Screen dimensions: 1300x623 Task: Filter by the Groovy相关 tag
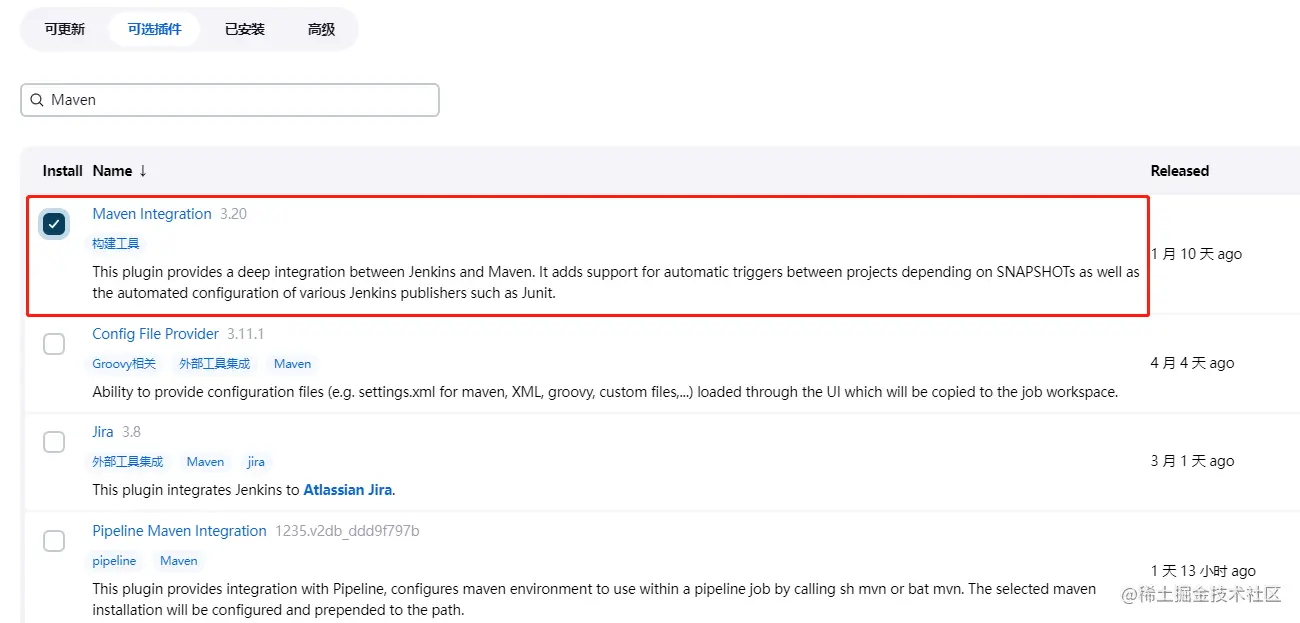[x=124, y=364]
